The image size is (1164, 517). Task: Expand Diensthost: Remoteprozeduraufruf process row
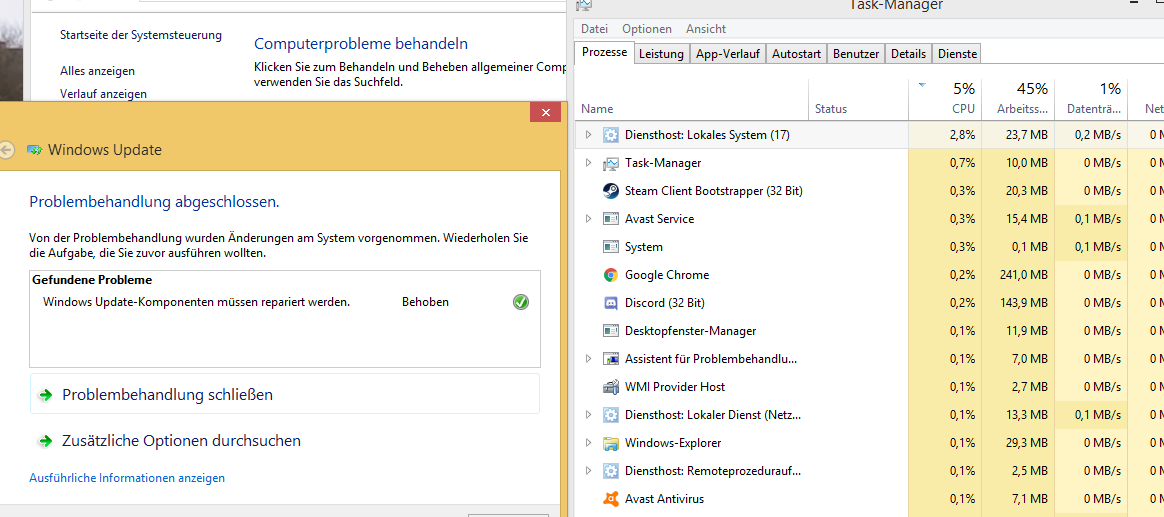point(588,471)
